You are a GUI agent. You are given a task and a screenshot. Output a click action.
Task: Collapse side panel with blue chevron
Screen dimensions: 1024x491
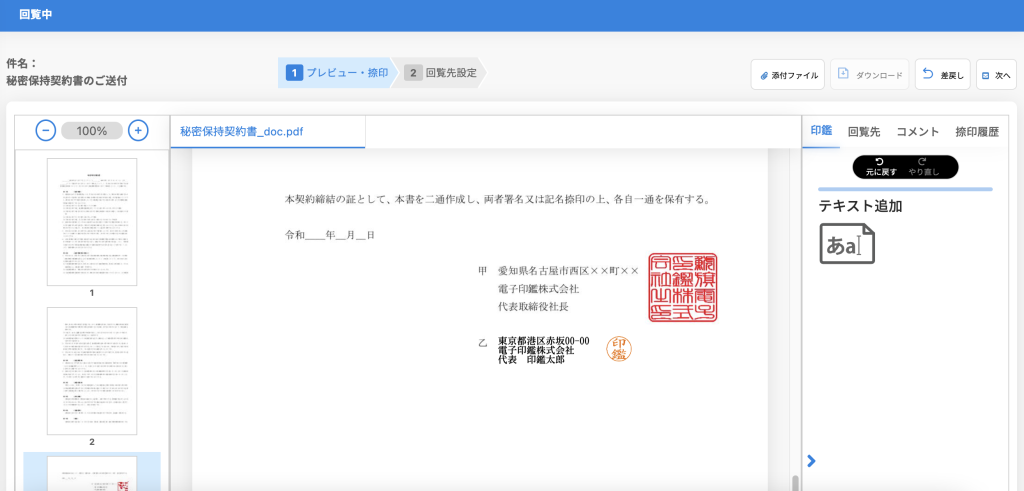point(811,461)
